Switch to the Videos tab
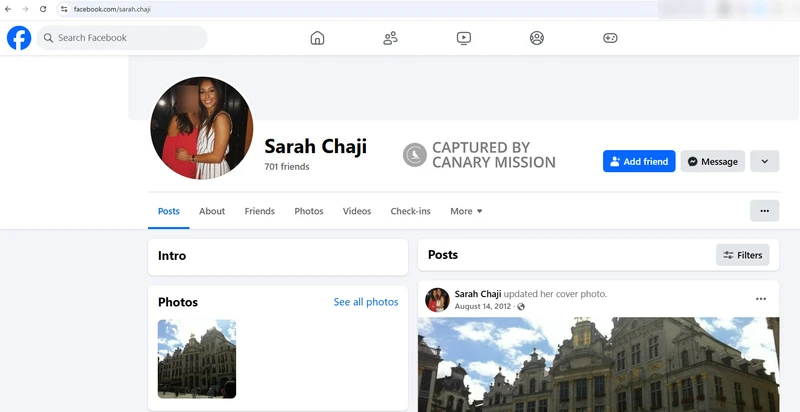 click(x=357, y=211)
